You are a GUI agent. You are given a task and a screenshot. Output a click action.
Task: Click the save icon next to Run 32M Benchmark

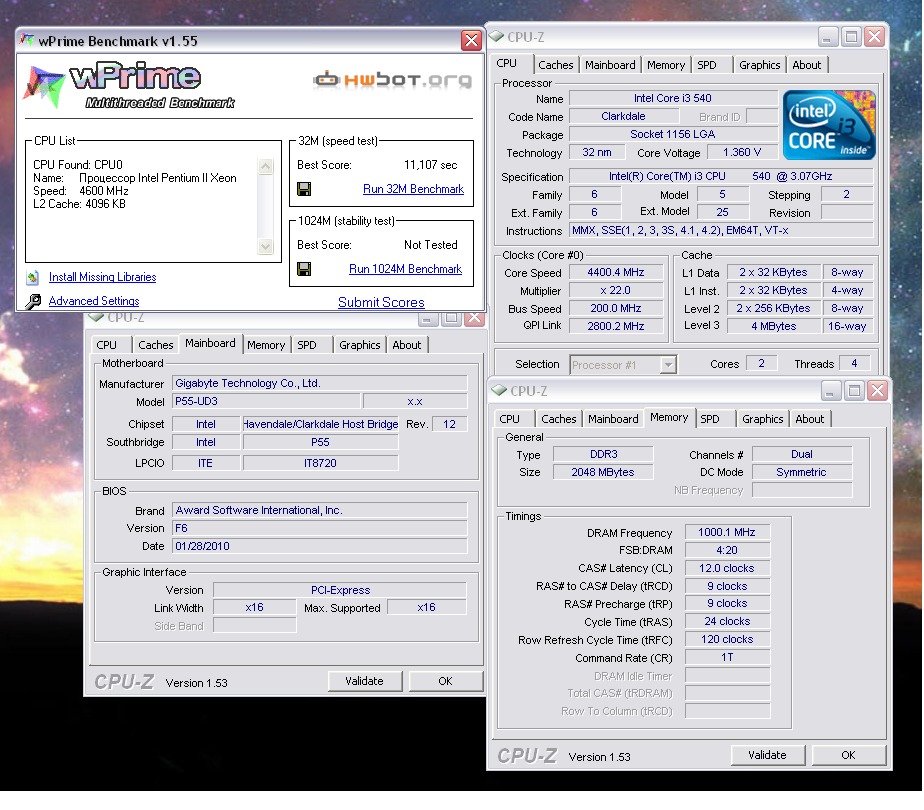click(x=304, y=189)
